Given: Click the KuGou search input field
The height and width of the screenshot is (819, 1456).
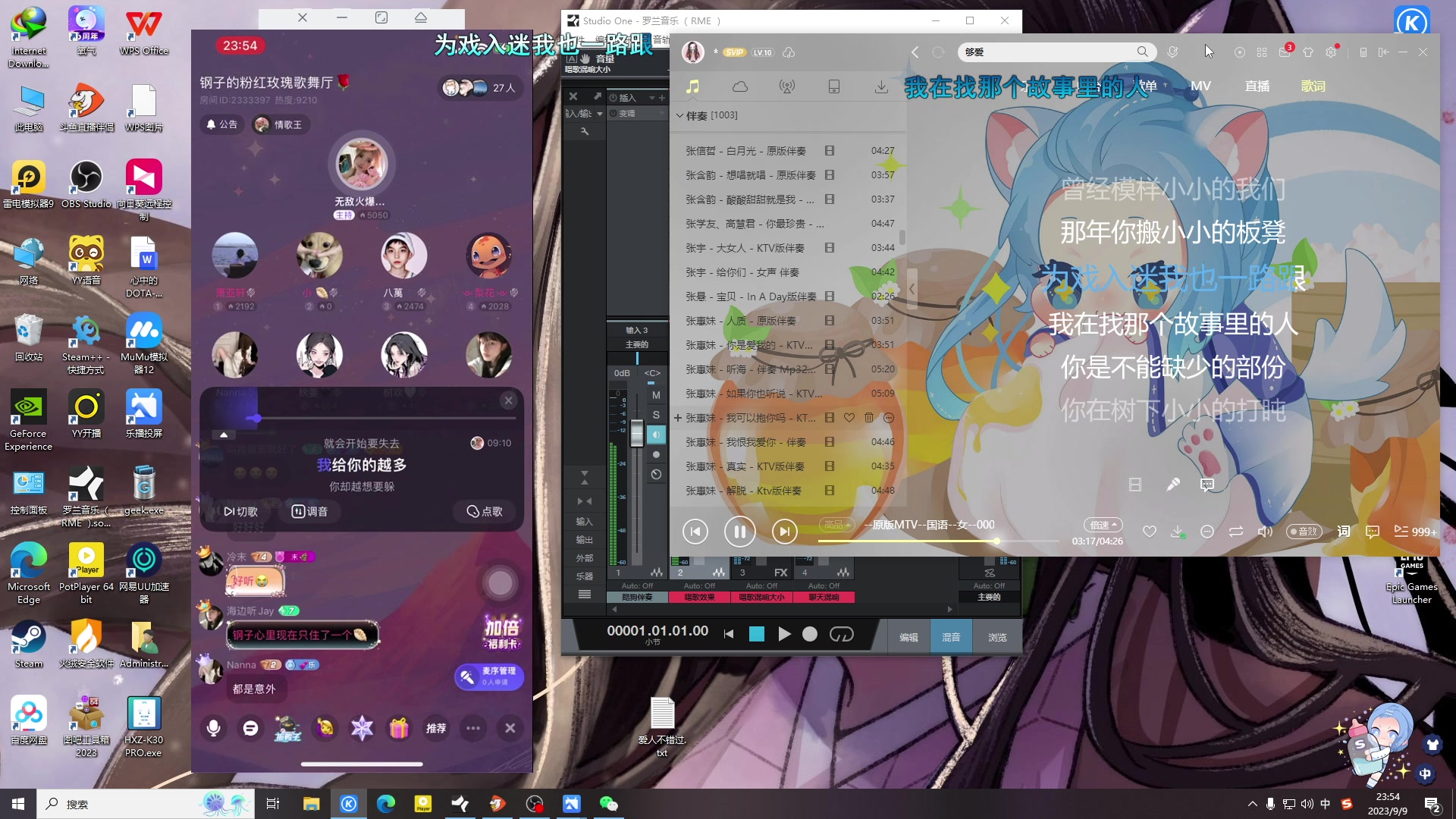Looking at the screenshot, I should [1046, 52].
